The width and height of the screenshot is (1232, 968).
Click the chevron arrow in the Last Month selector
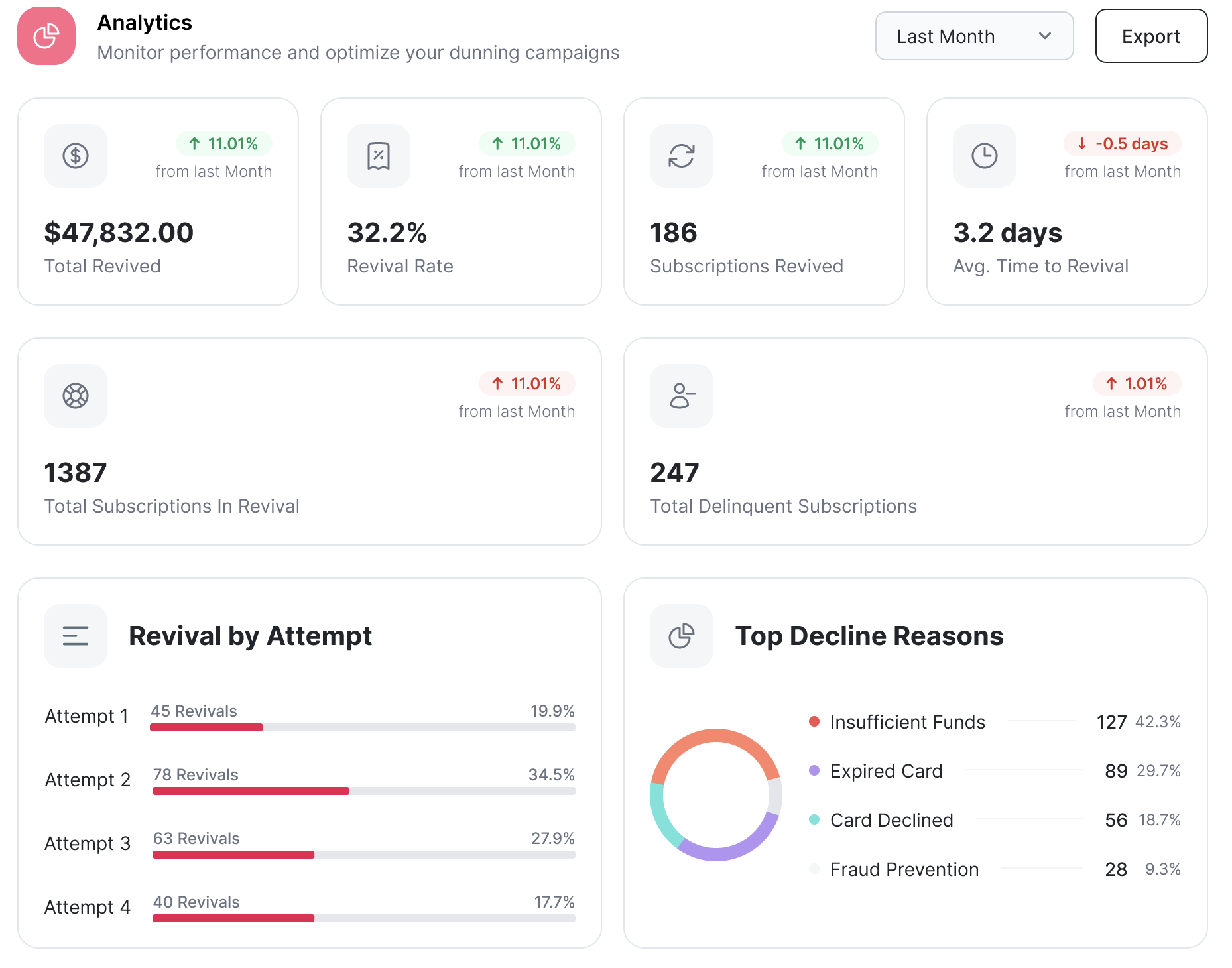(x=1045, y=36)
